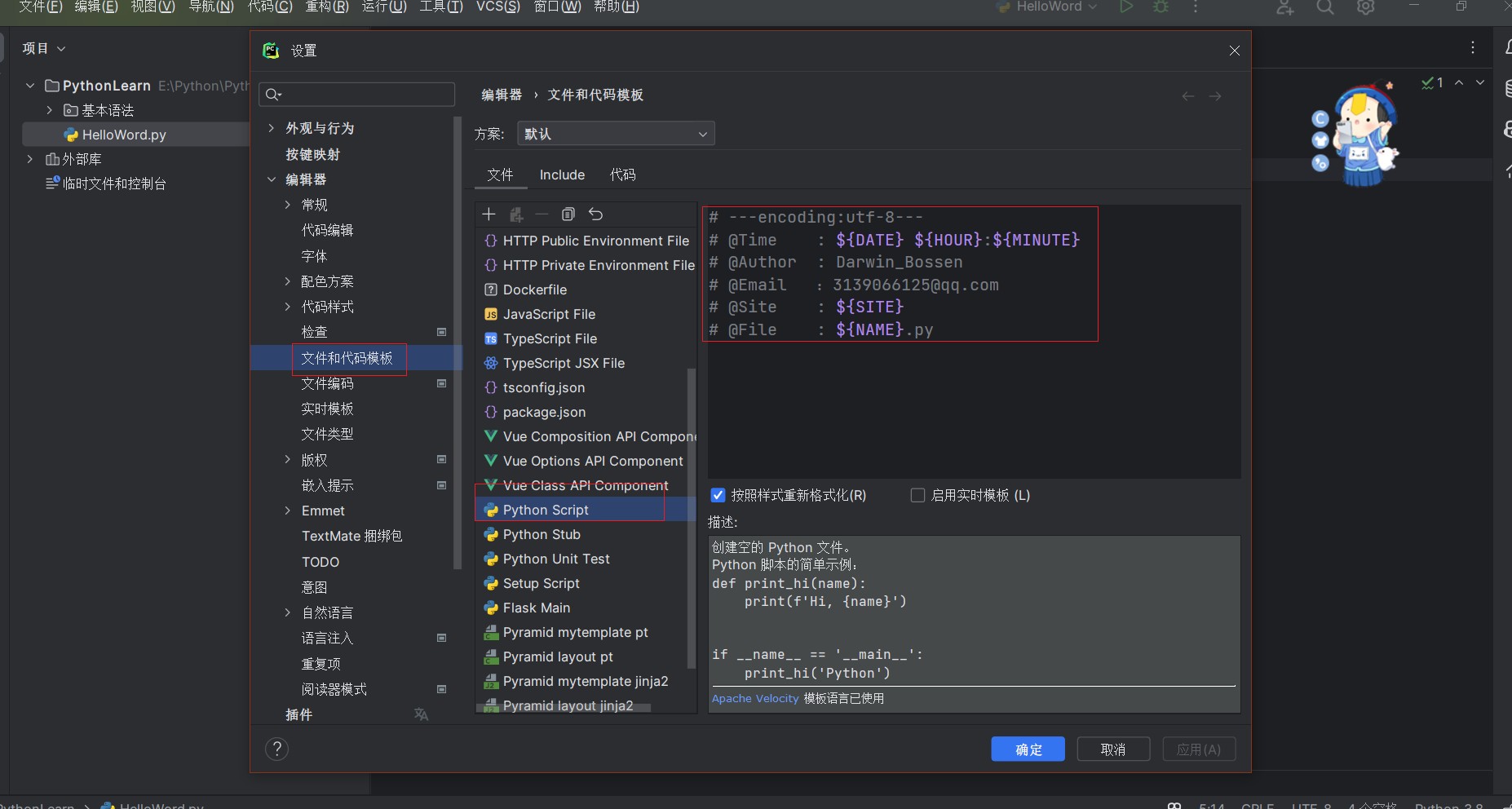Click project-level marker icon beside 版权
The height and width of the screenshot is (809, 1512).
441,459
